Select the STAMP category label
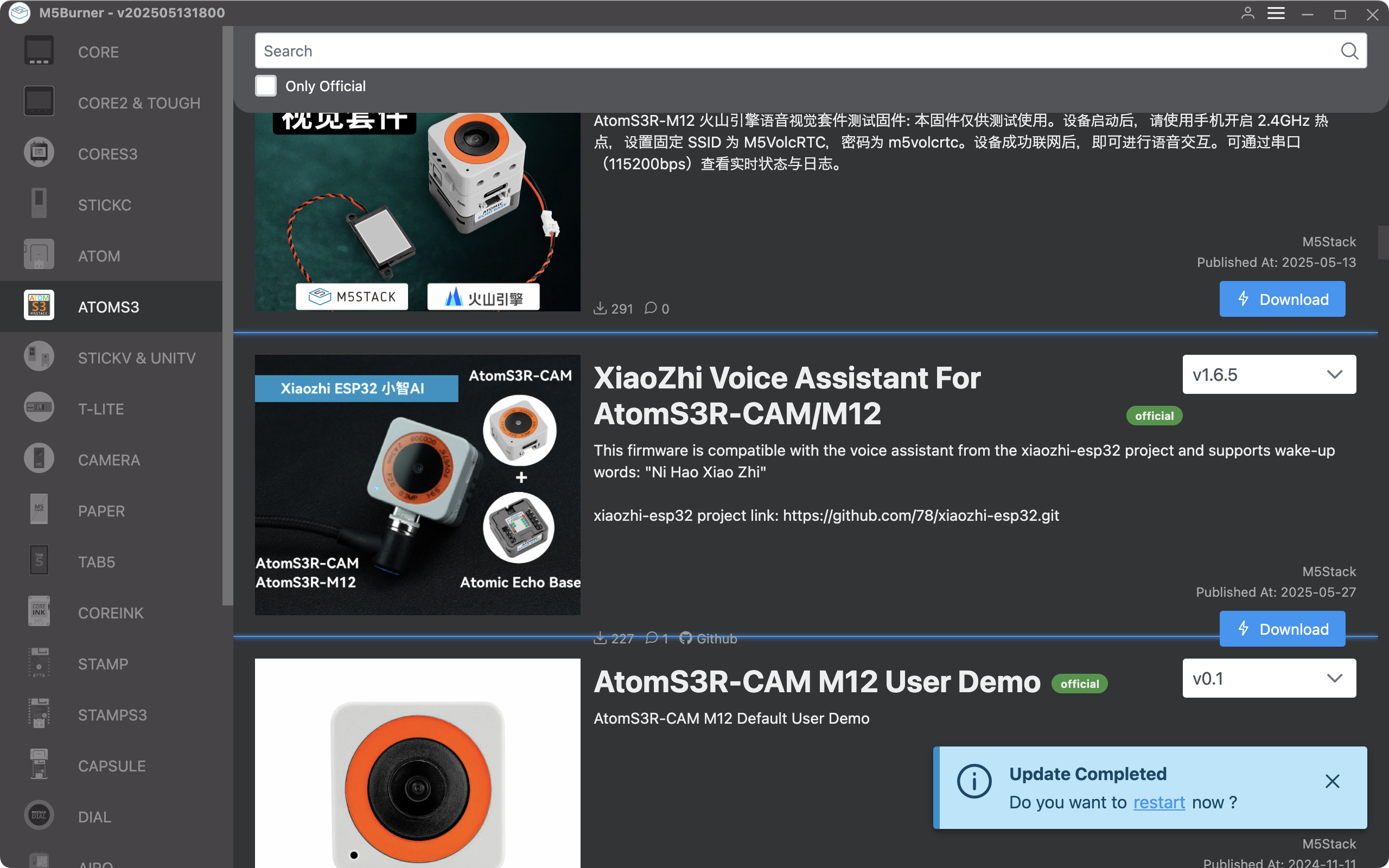 click(x=103, y=665)
